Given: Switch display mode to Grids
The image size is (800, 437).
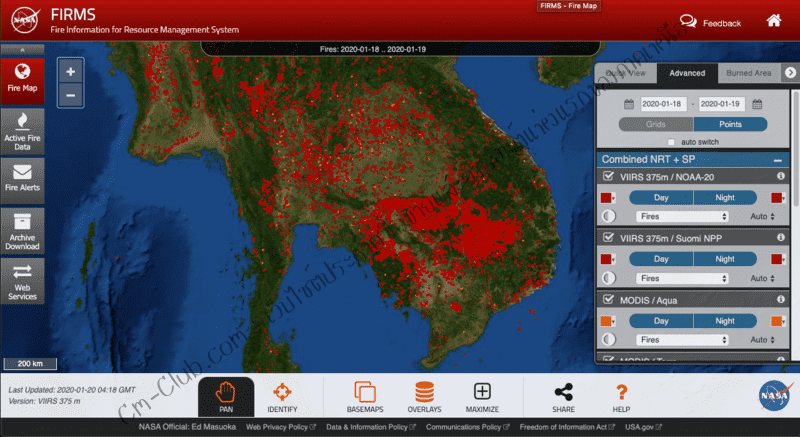Looking at the screenshot, I should click(x=656, y=124).
